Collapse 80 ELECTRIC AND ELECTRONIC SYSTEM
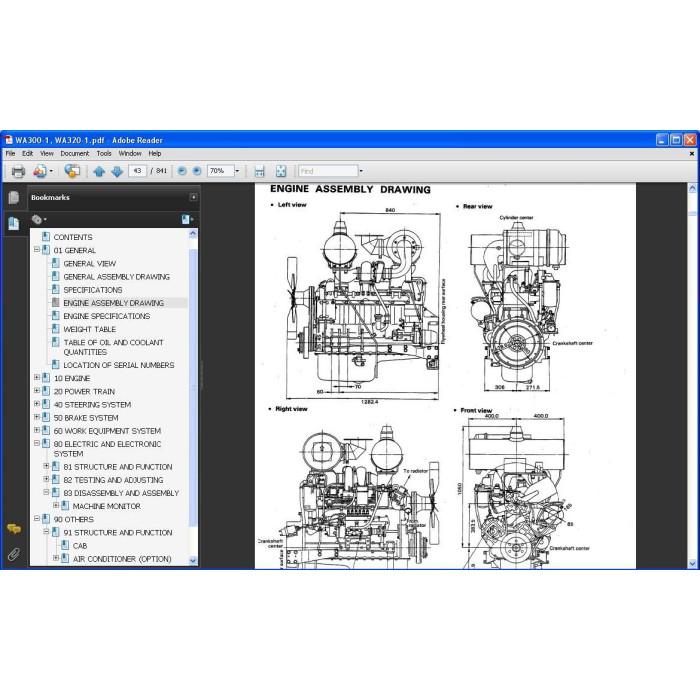The image size is (700, 700). (37, 443)
